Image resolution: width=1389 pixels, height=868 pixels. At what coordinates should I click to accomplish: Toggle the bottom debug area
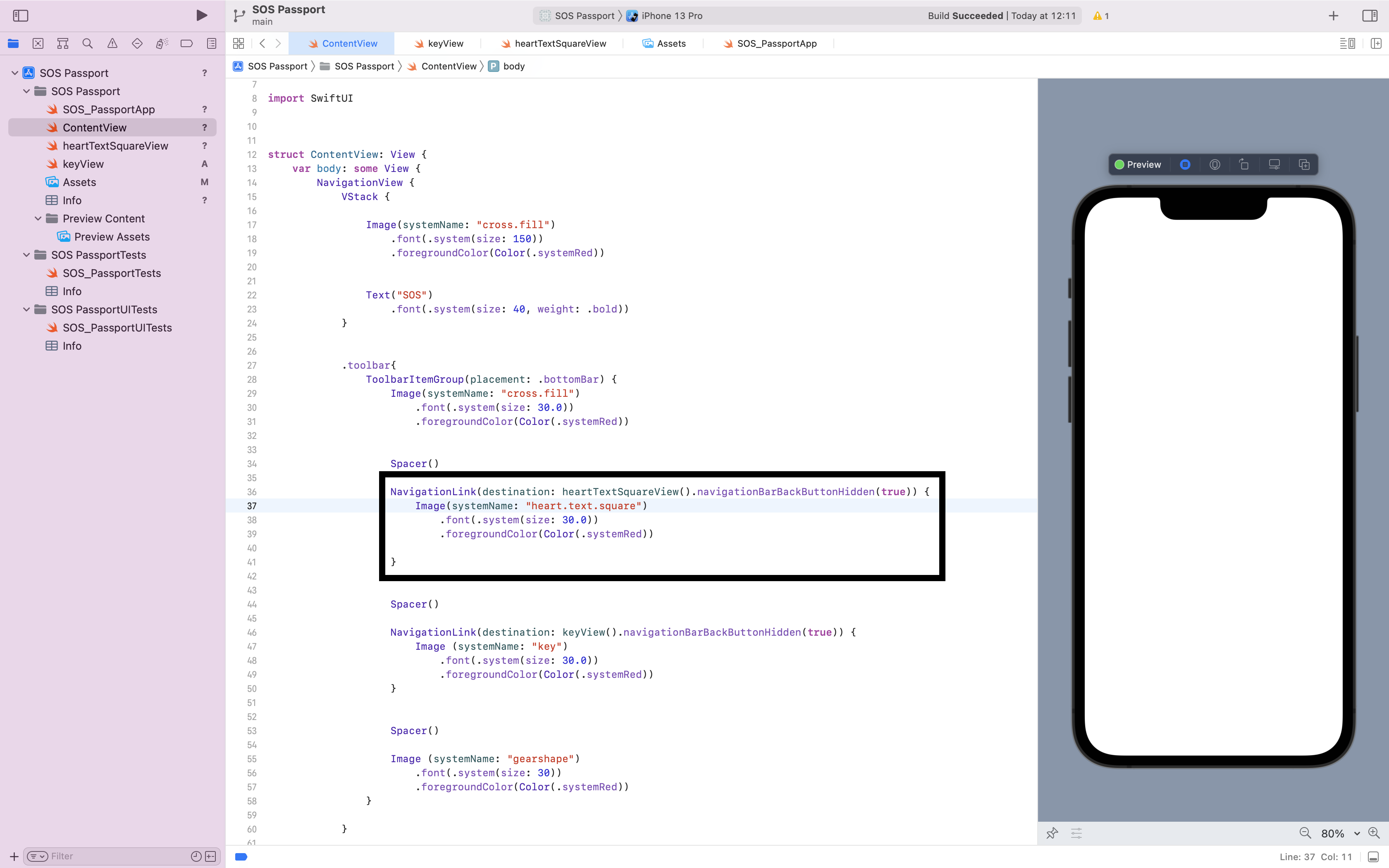click(x=1373, y=856)
